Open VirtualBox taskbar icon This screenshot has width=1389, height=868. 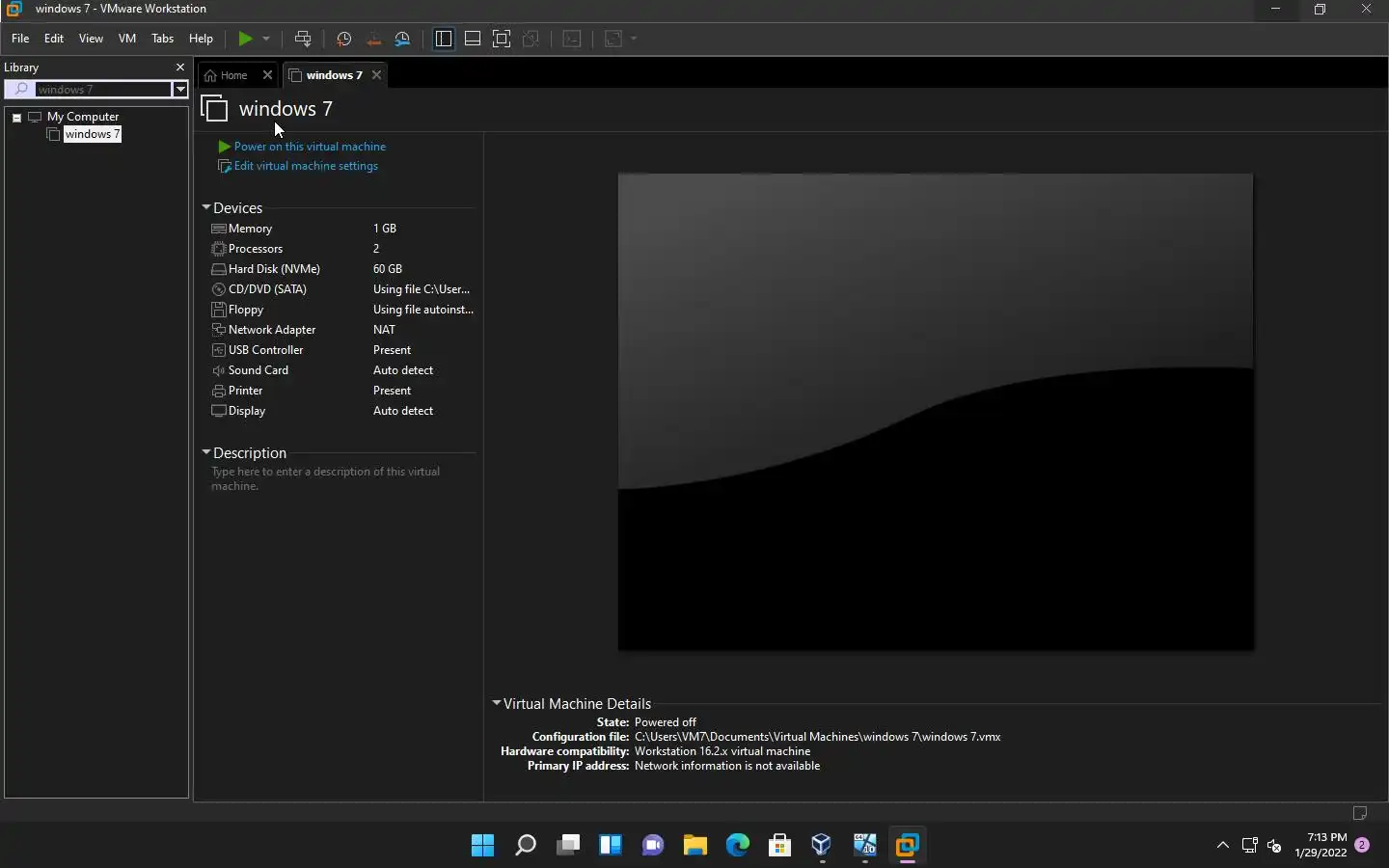(822, 846)
